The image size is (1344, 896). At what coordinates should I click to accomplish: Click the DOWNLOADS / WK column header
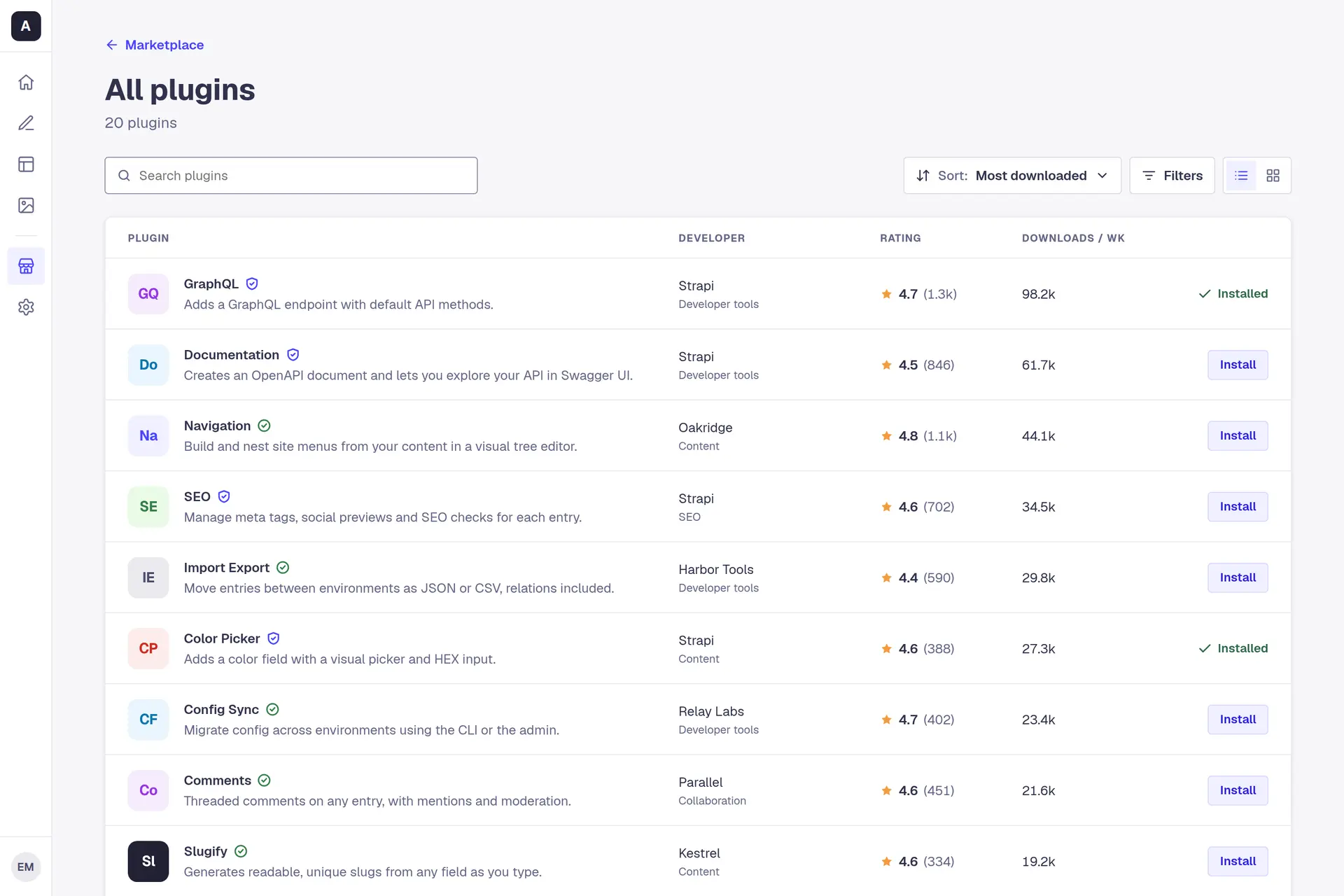click(x=1073, y=238)
